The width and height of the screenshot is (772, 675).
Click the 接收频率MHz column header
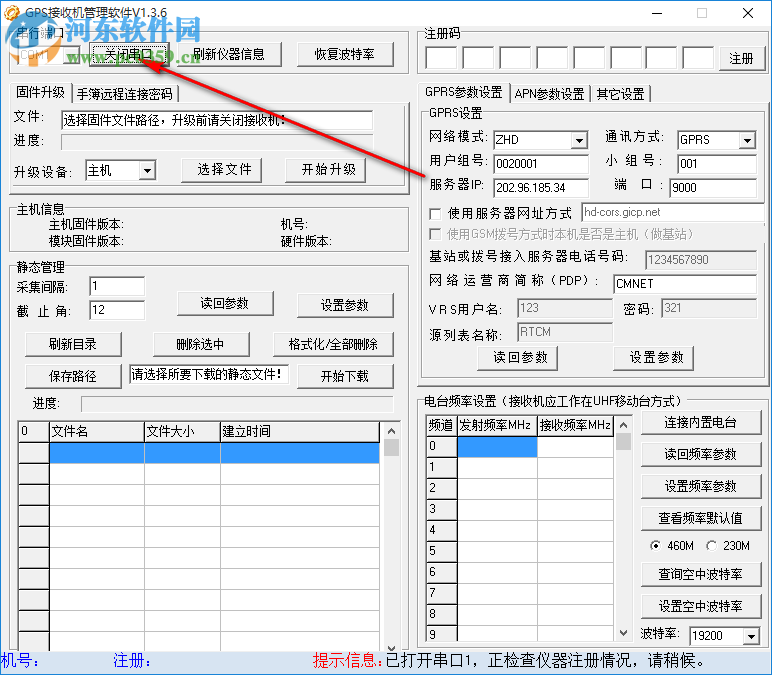576,425
